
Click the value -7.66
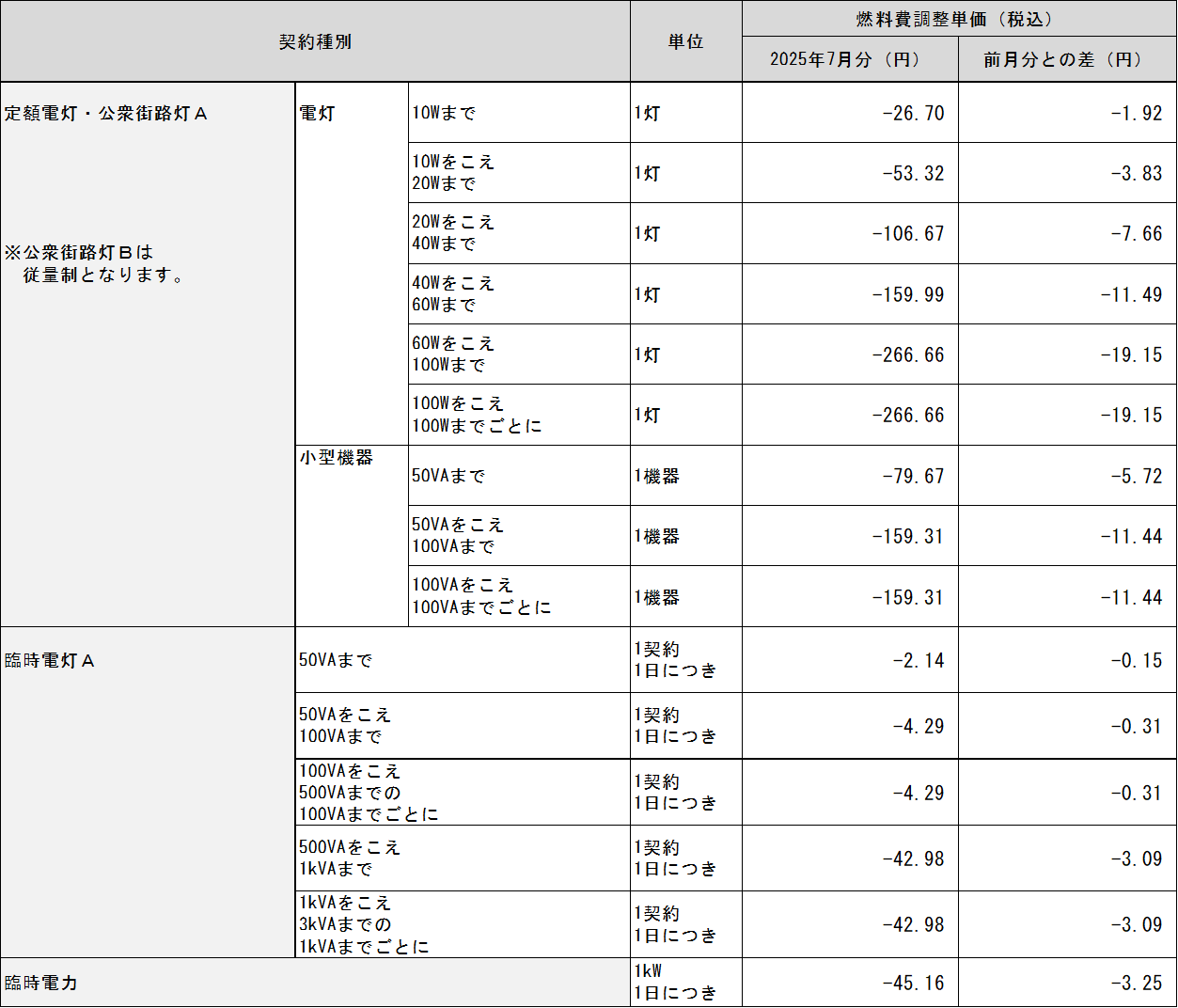(1136, 233)
